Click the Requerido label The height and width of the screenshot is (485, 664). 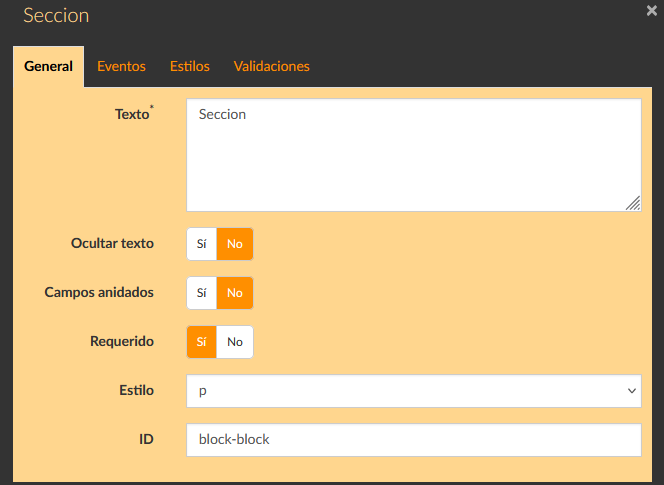(x=122, y=341)
